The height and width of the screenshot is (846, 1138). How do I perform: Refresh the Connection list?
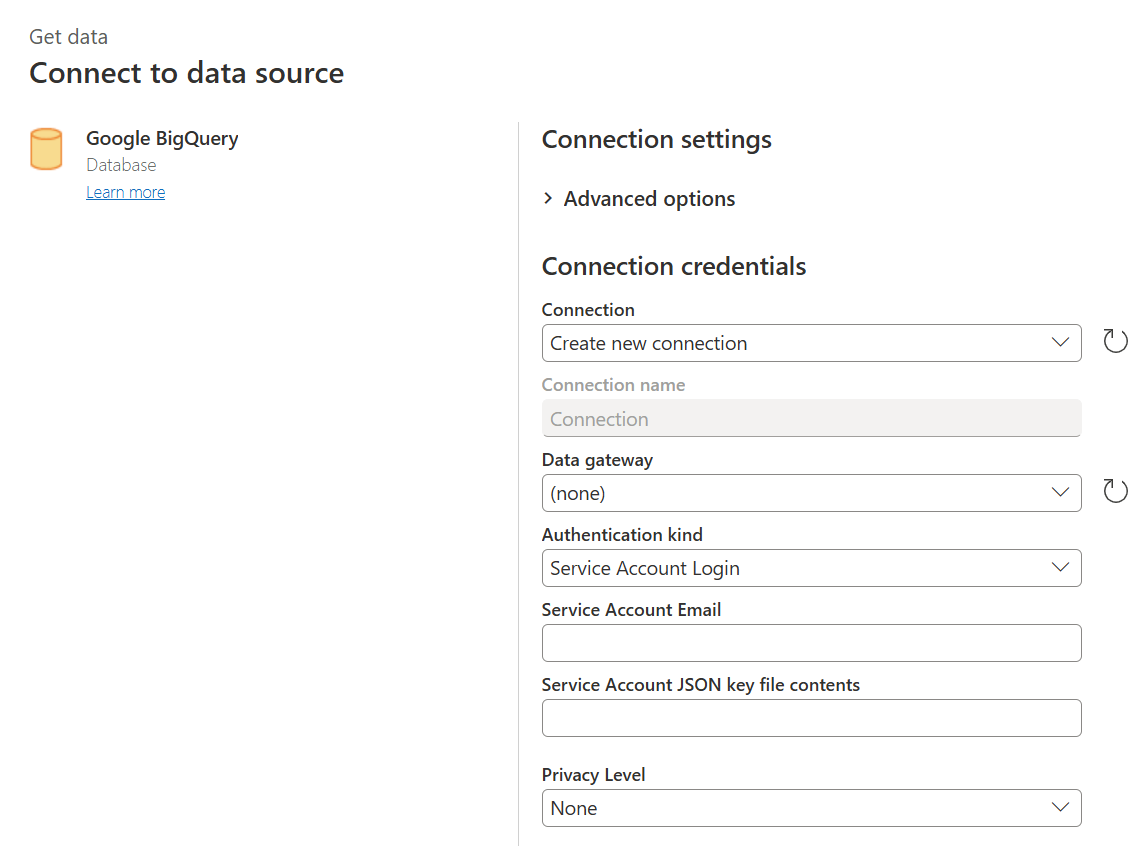click(1115, 342)
